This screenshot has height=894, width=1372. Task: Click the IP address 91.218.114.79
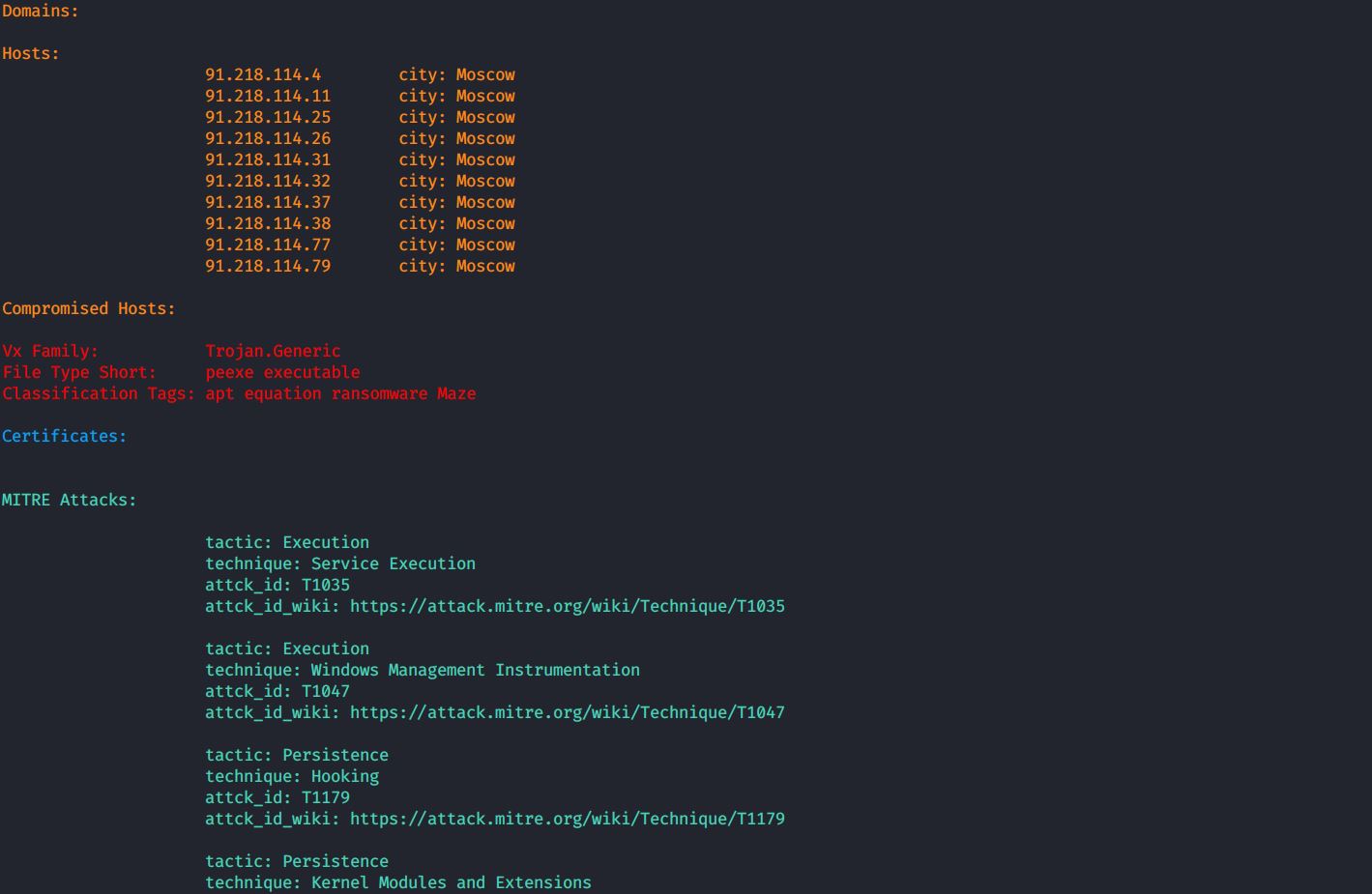click(268, 267)
